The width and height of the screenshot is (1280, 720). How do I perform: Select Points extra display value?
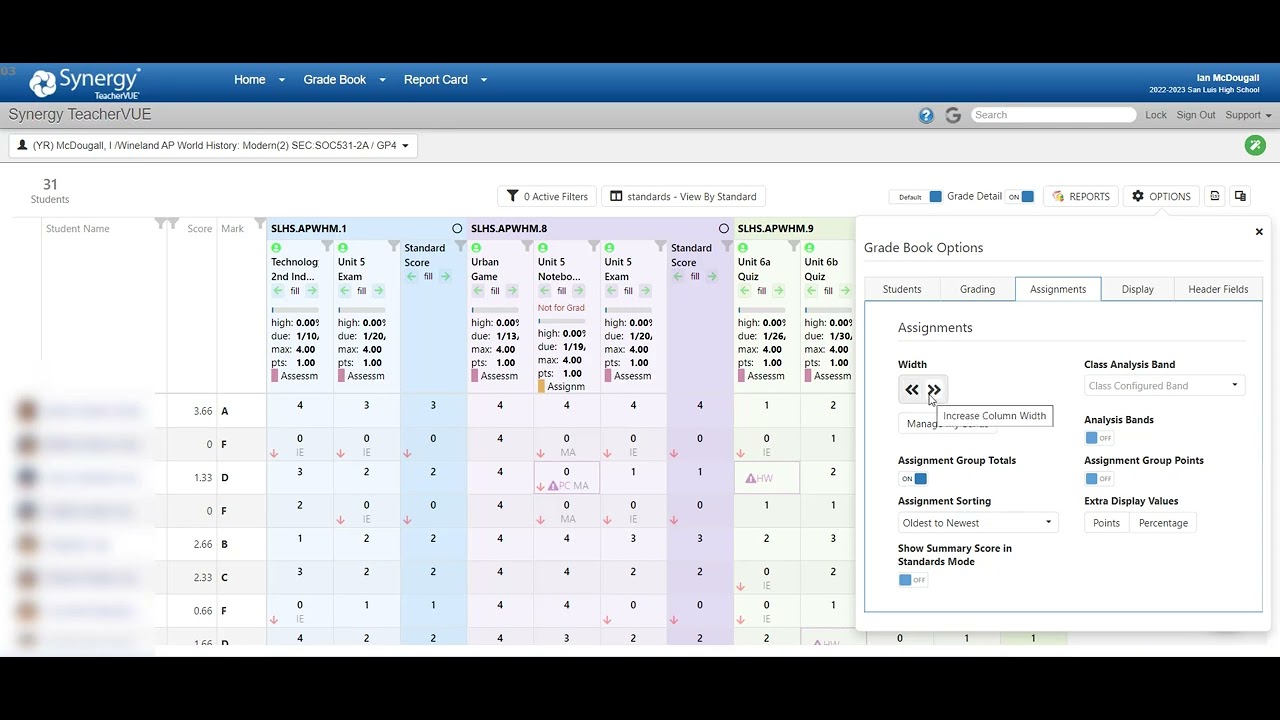pyautogui.click(x=1106, y=523)
